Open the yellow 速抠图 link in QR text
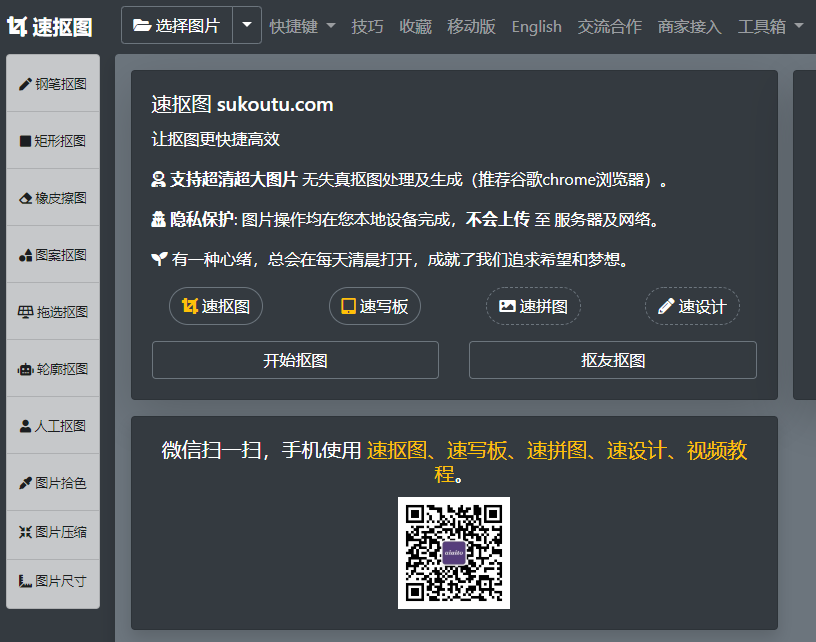 point(397,450)
